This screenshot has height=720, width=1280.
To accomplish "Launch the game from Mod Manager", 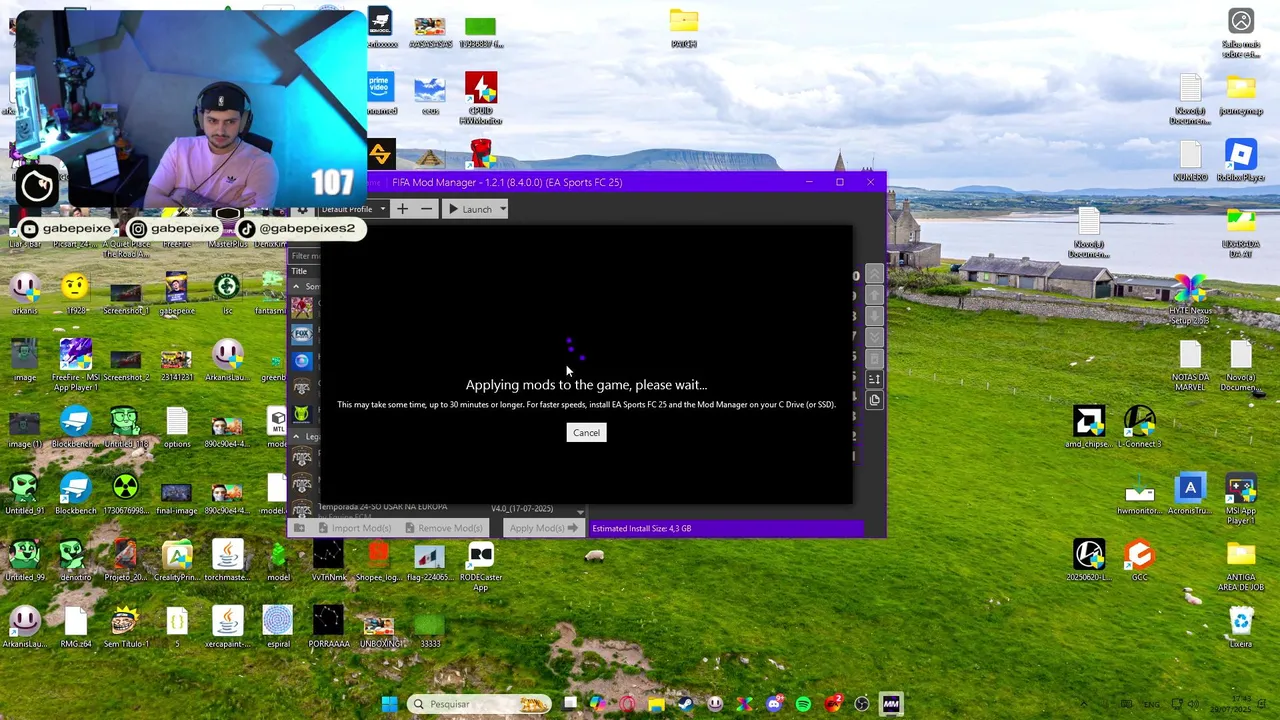I will (x=470, y=209).
